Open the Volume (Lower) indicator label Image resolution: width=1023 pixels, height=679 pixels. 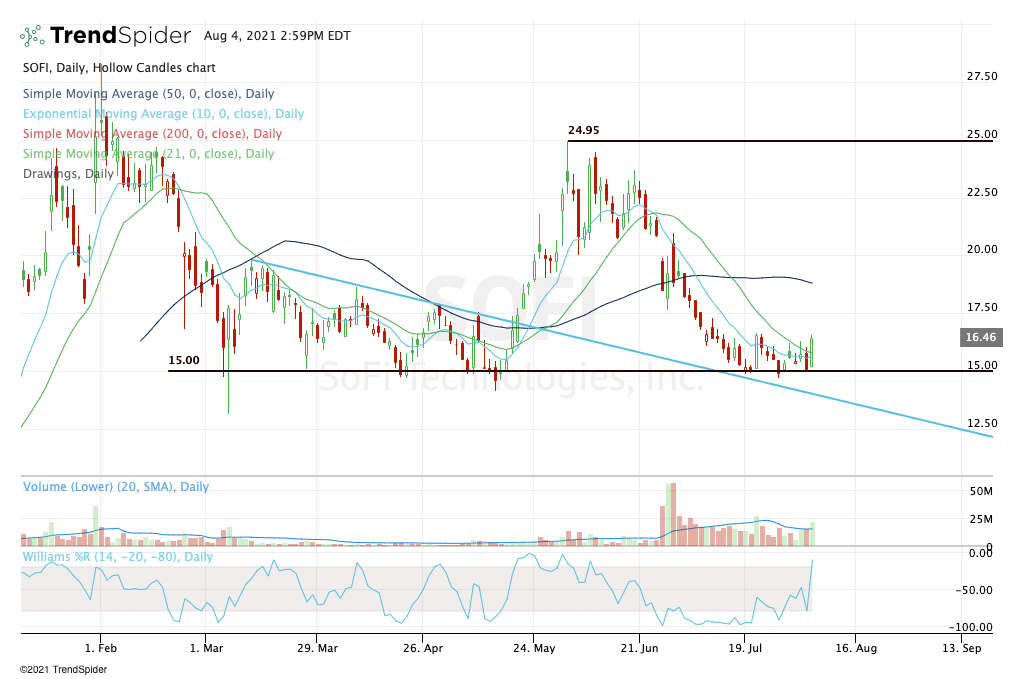pos(116,487)
